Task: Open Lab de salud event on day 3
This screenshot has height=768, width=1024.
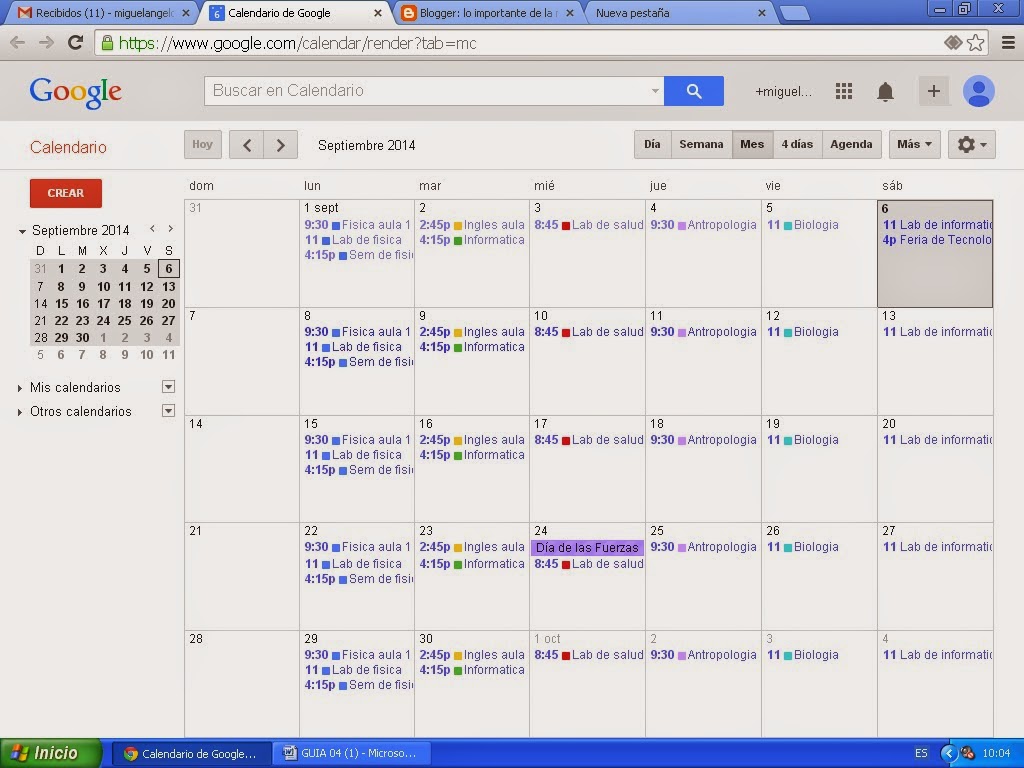Action: [588, 225]
